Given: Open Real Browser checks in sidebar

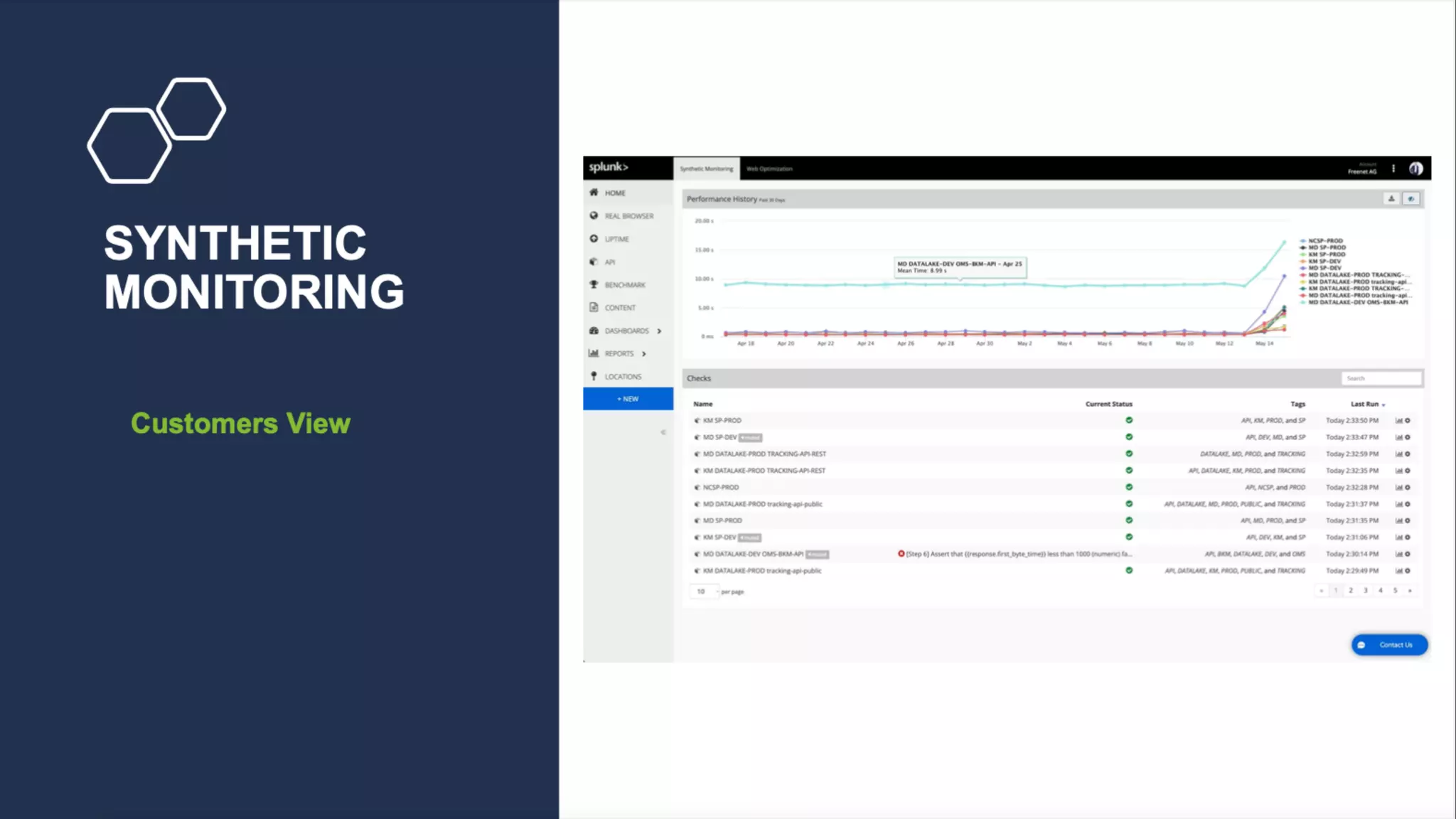Looking at the screenshot, I should tap(628, 216).
